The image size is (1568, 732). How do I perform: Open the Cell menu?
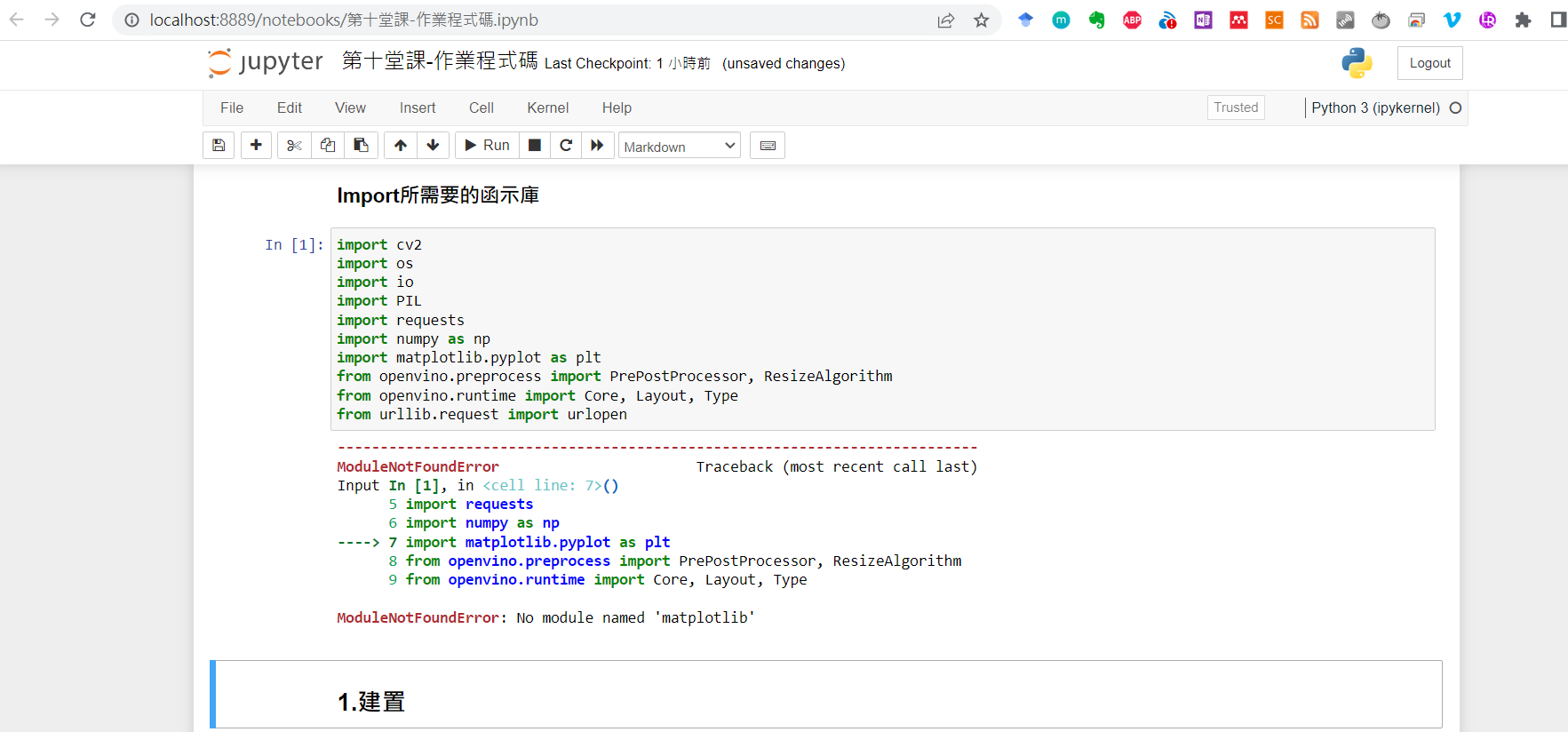[482, 107]
